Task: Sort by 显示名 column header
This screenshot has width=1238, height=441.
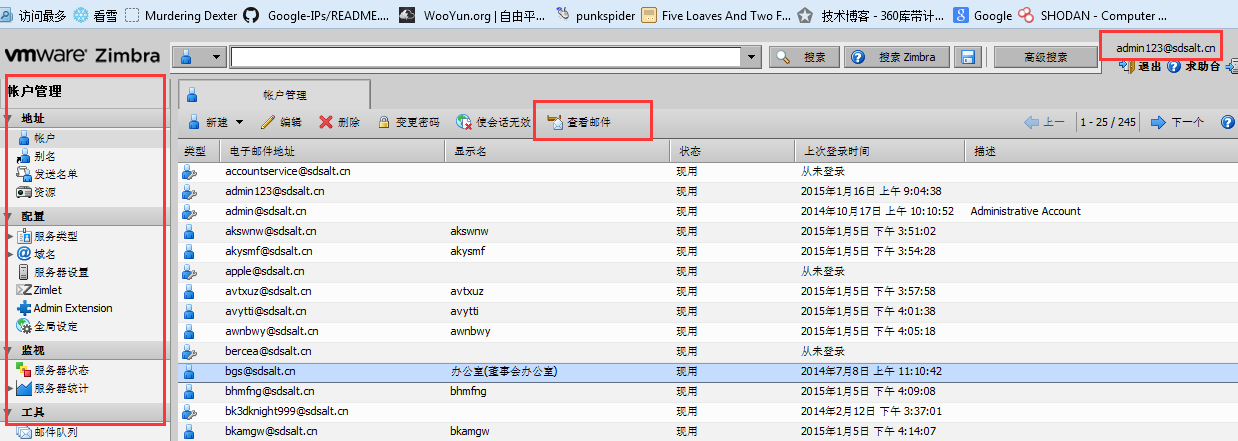Action: tap(557, 151)
